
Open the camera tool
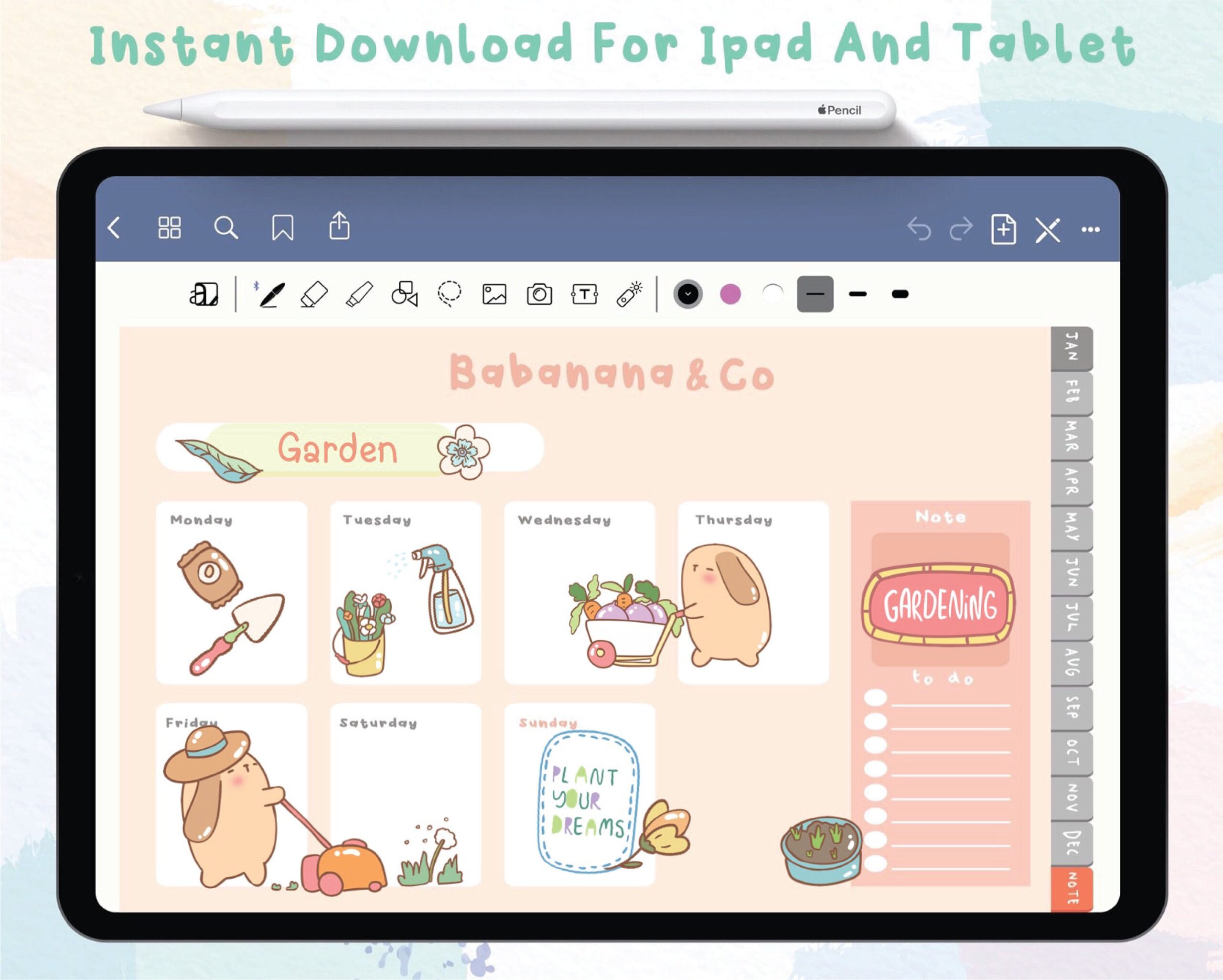coord(539,294)
